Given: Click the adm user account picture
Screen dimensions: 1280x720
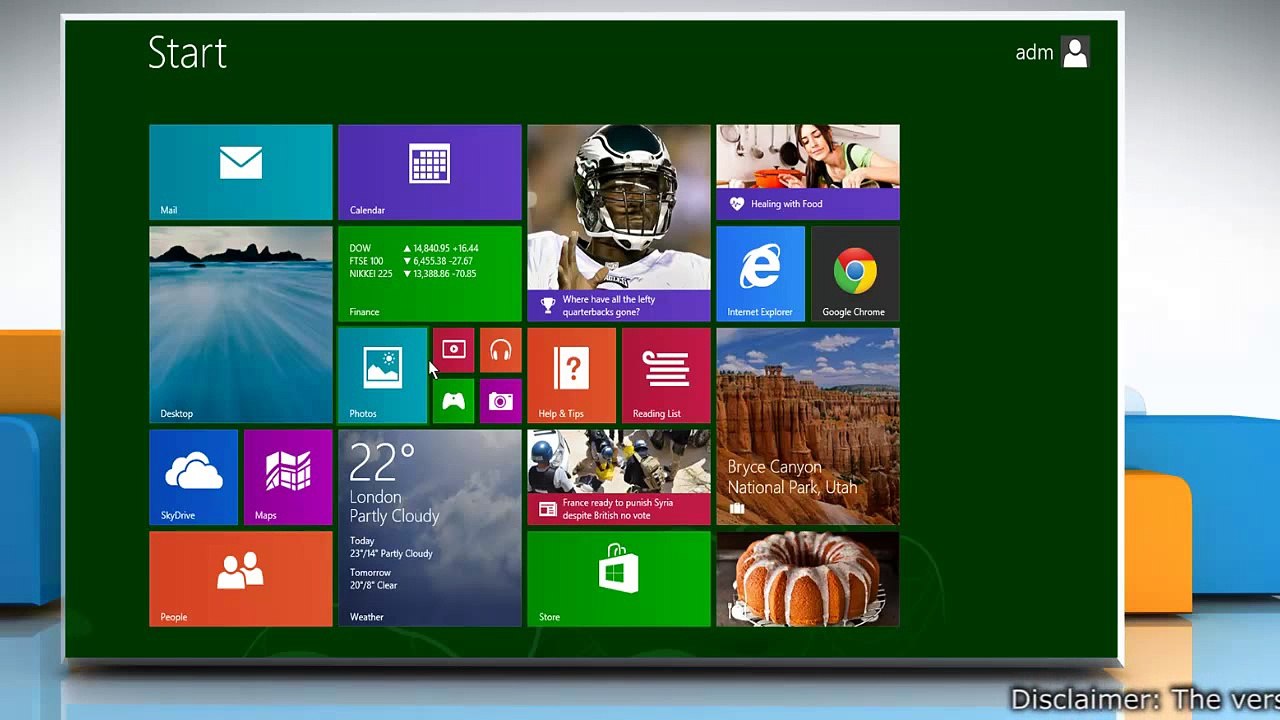Looking at the screenshot, I should 1075,52.
